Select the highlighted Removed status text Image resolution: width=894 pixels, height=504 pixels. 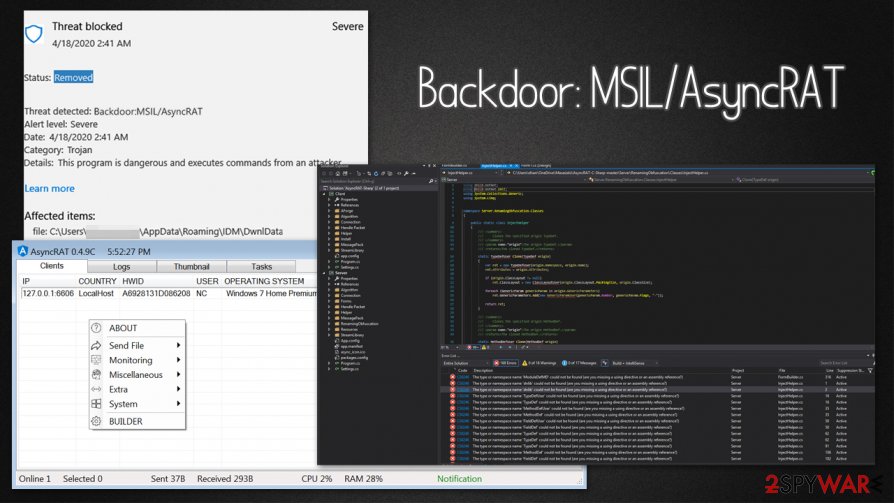click(x=74, y=78)
